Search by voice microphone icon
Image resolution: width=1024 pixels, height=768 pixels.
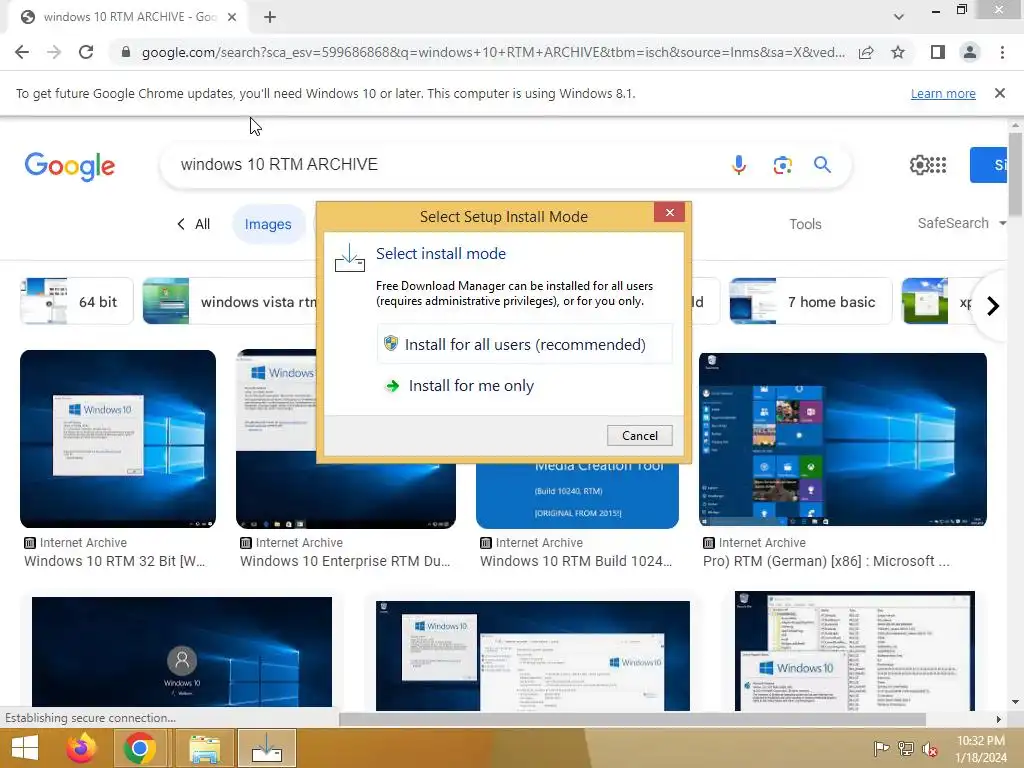(x=739, y=165)
